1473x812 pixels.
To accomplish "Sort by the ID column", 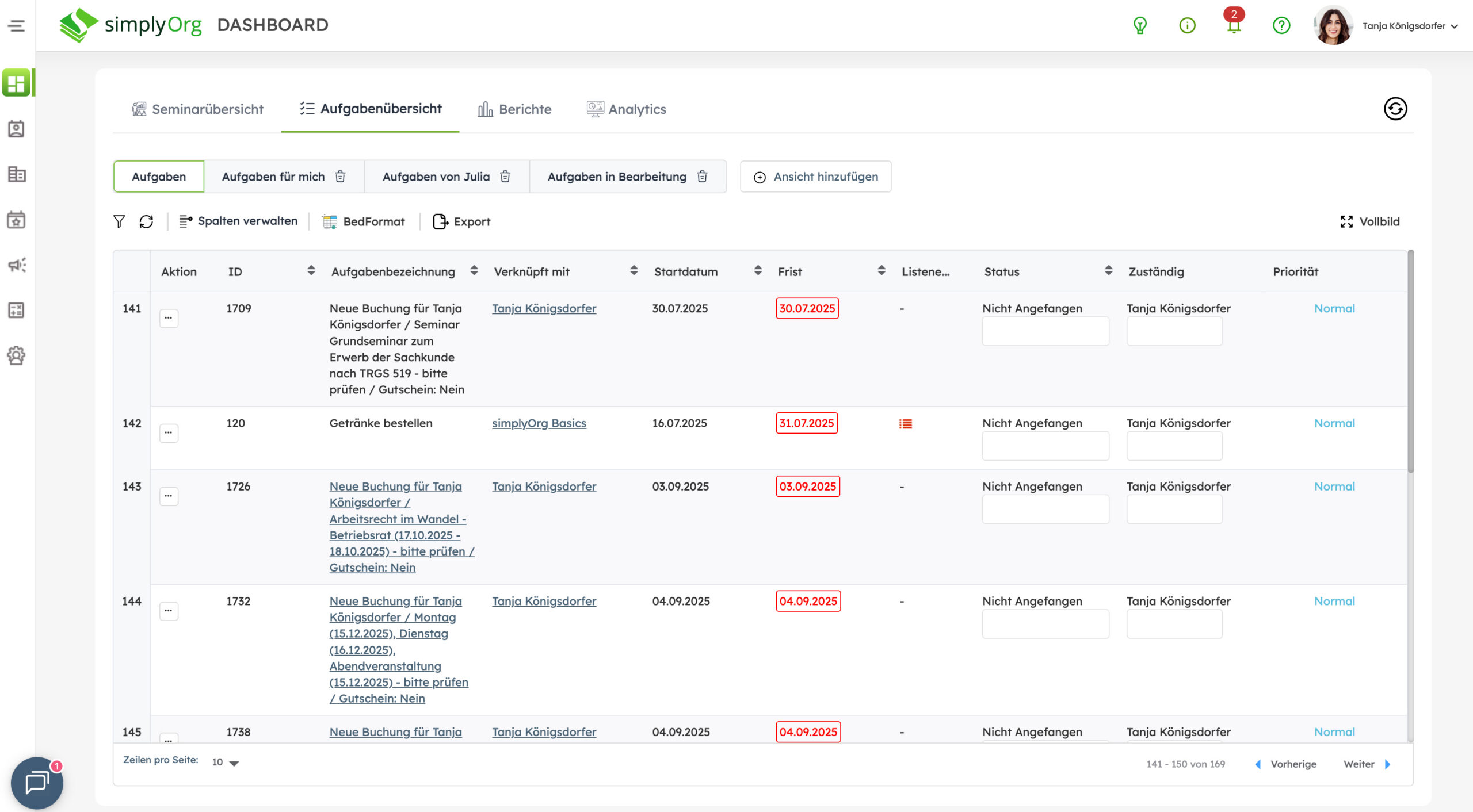I will click(311, 271).
